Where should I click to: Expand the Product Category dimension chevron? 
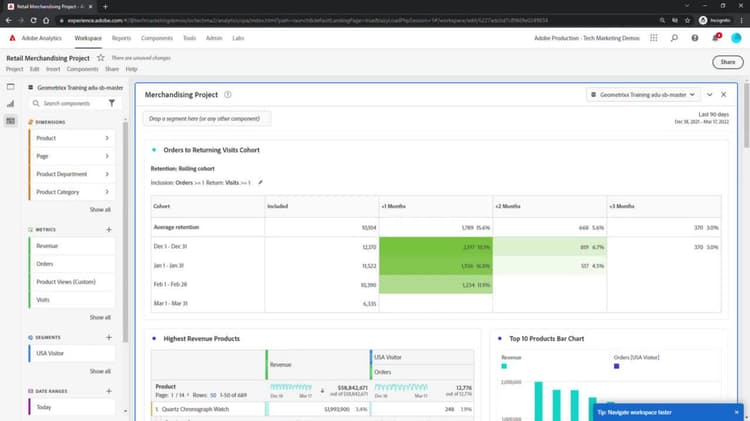tap(107, 192)
